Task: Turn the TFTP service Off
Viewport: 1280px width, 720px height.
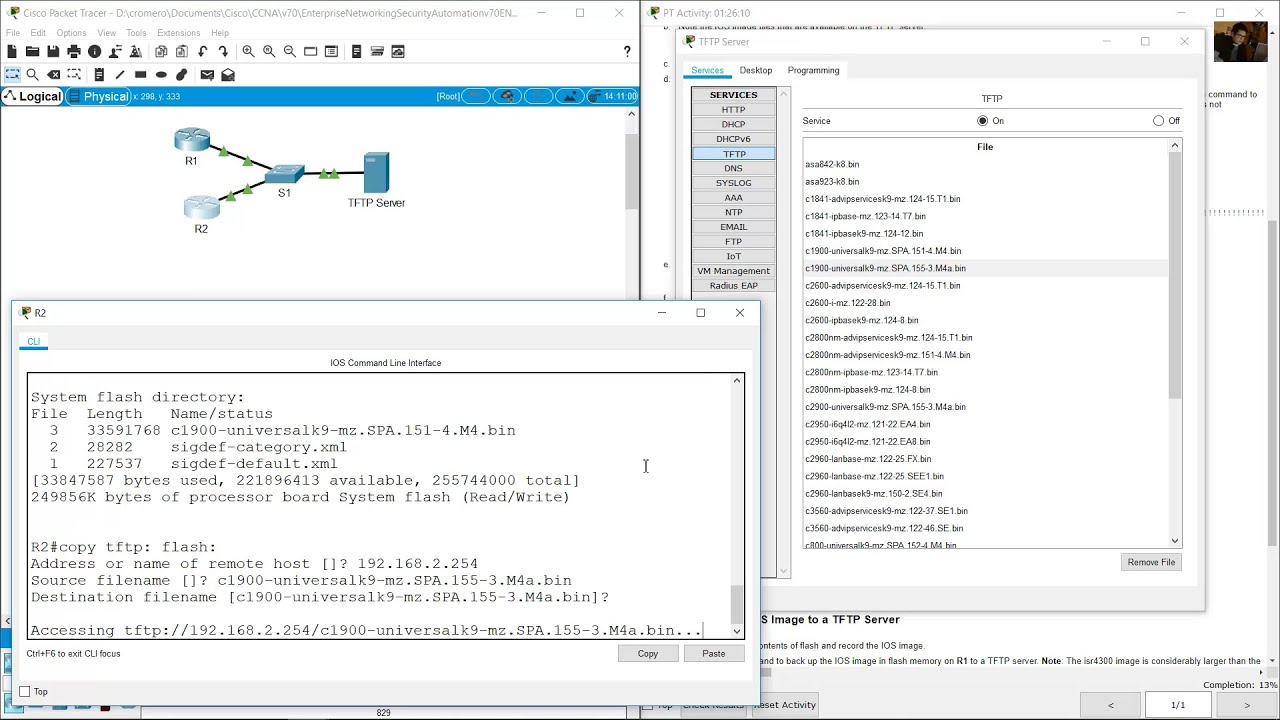Action: [1158, 121]
